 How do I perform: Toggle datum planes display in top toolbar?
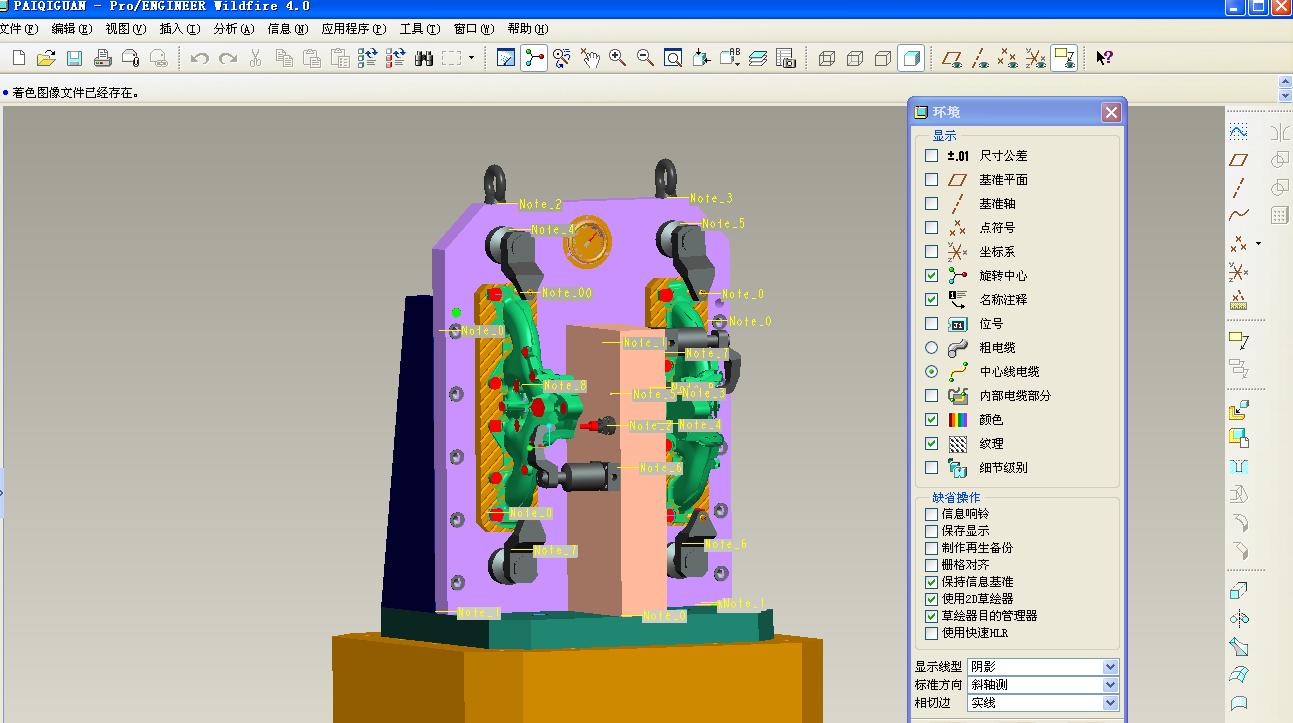tap(952, 58)
